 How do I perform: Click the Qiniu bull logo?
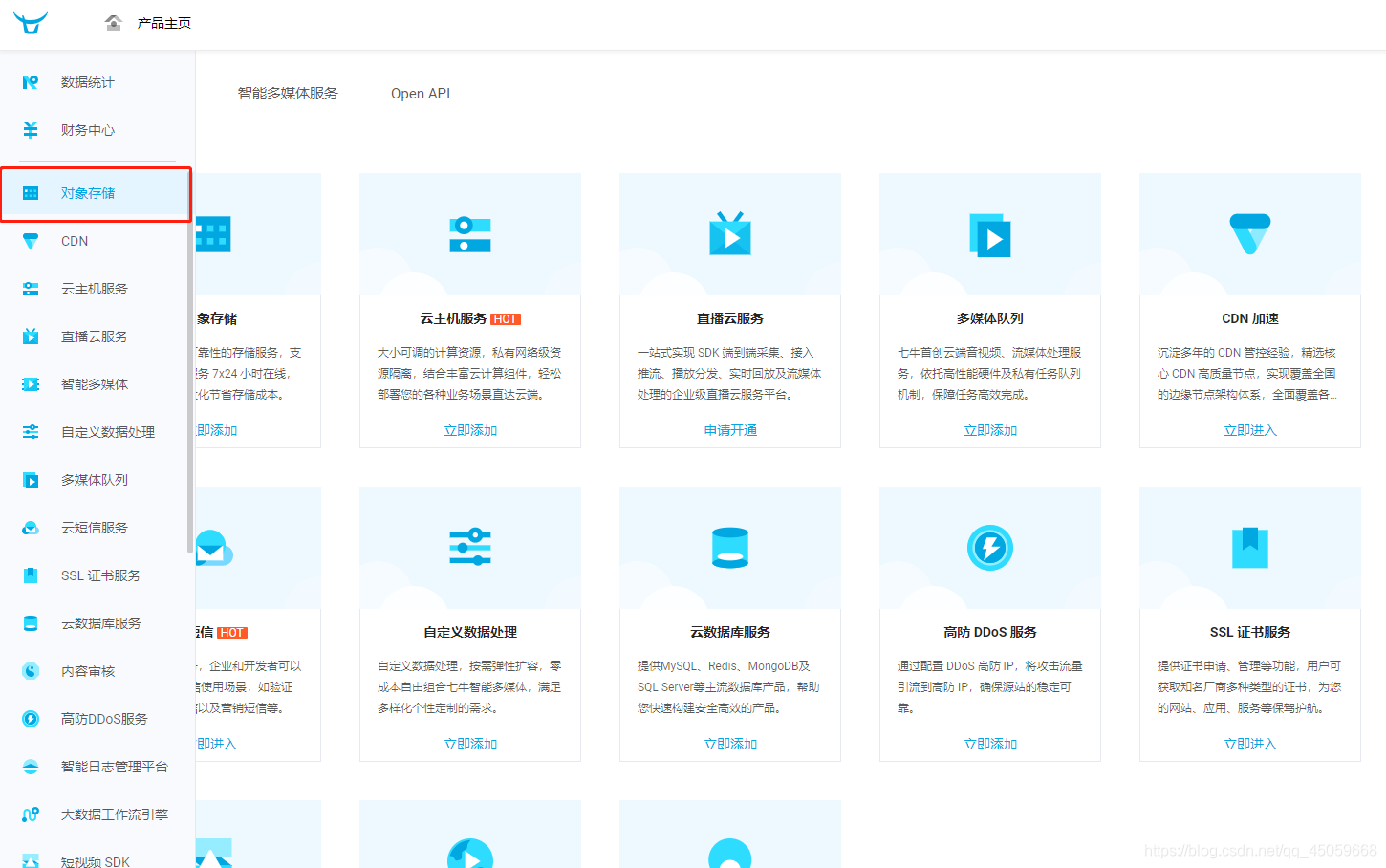[x=31, y=22]
